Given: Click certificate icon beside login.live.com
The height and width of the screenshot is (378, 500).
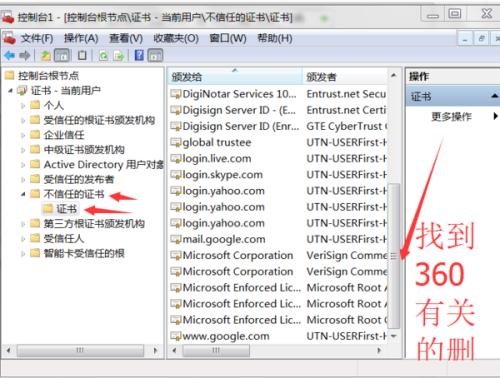Looking at the screenshot, I should pos(176,159).
